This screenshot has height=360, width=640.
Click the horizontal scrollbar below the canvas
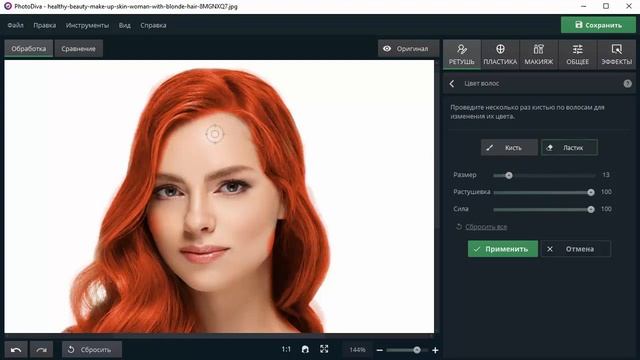click(x=219, y=336)
